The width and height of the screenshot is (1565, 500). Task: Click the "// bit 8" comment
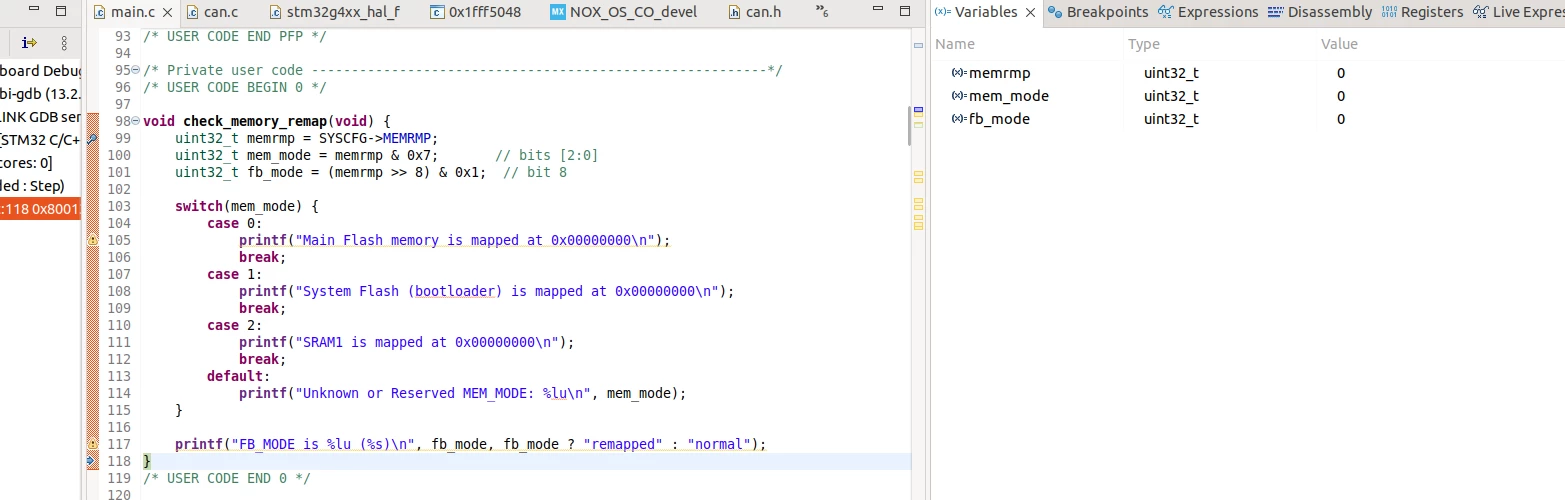point(535,172)
